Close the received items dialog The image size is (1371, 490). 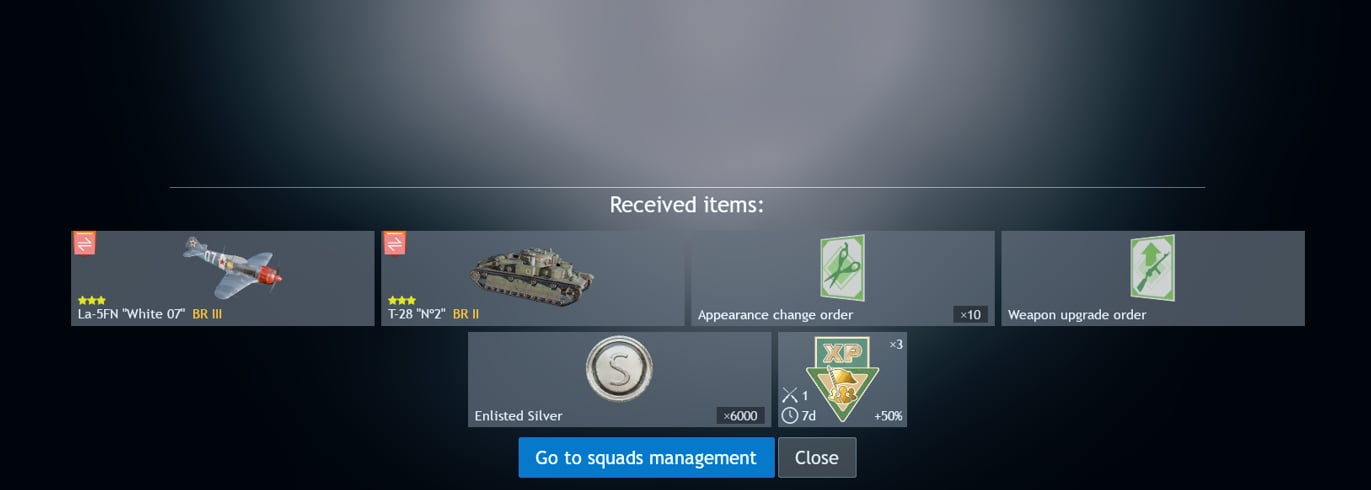pyautogui.click(x=817, y=457)
